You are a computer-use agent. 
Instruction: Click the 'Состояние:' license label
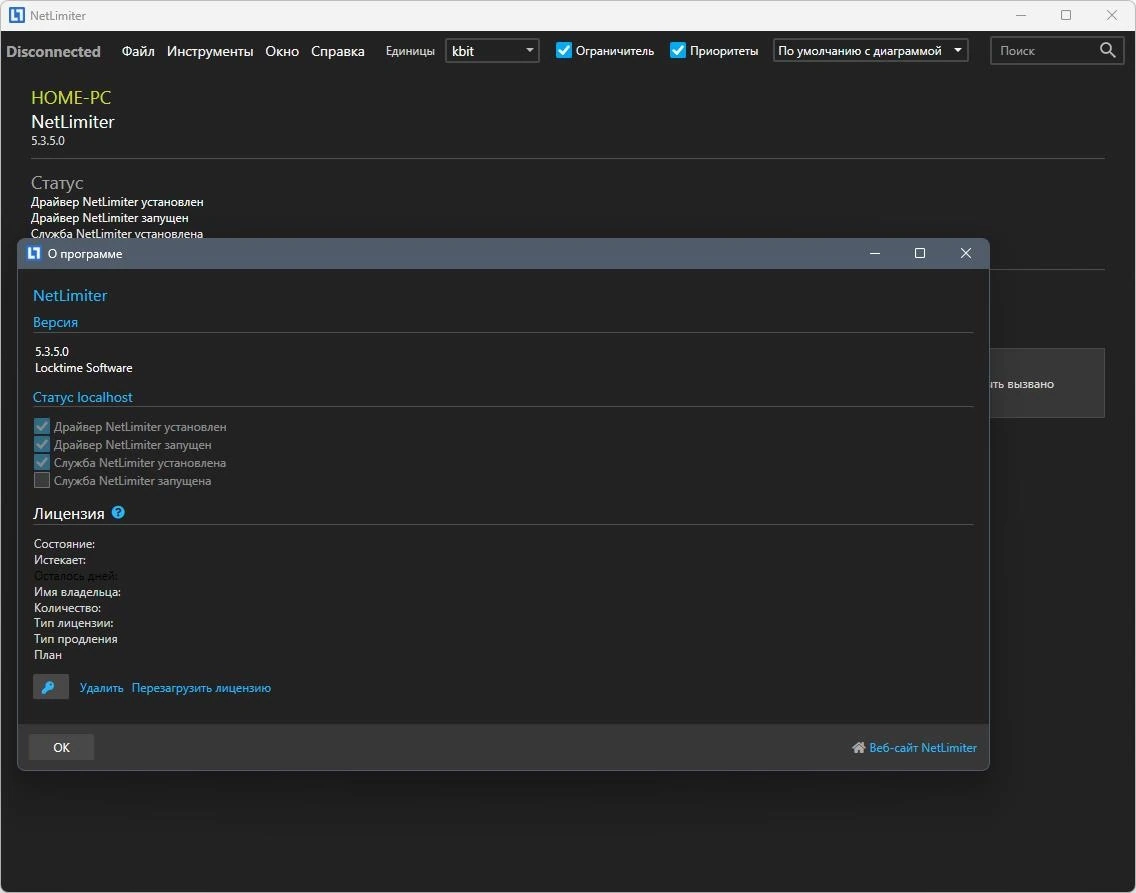64,543
